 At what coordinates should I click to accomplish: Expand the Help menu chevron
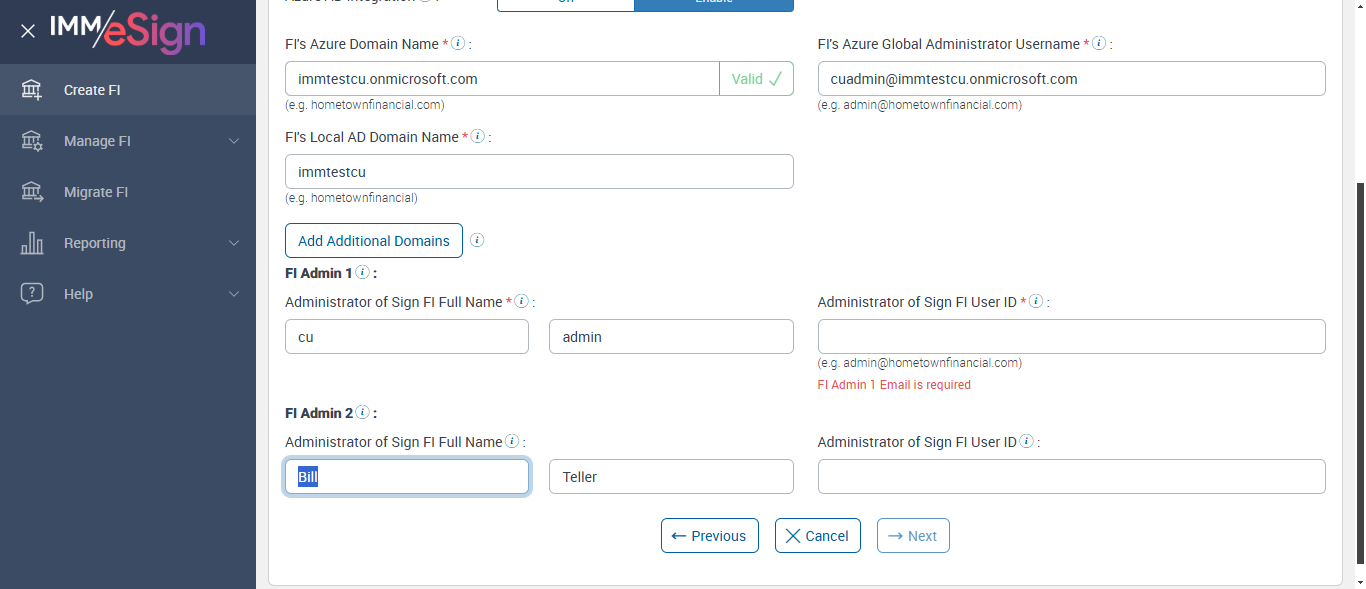point(234,294)
